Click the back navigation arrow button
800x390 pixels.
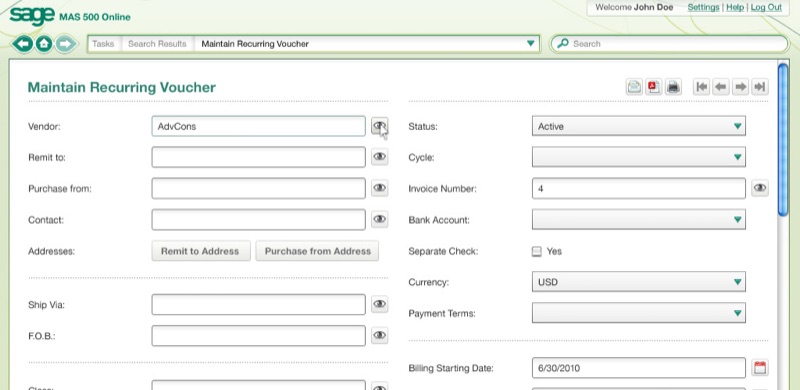pyautogui.click(x=22, y=44)
